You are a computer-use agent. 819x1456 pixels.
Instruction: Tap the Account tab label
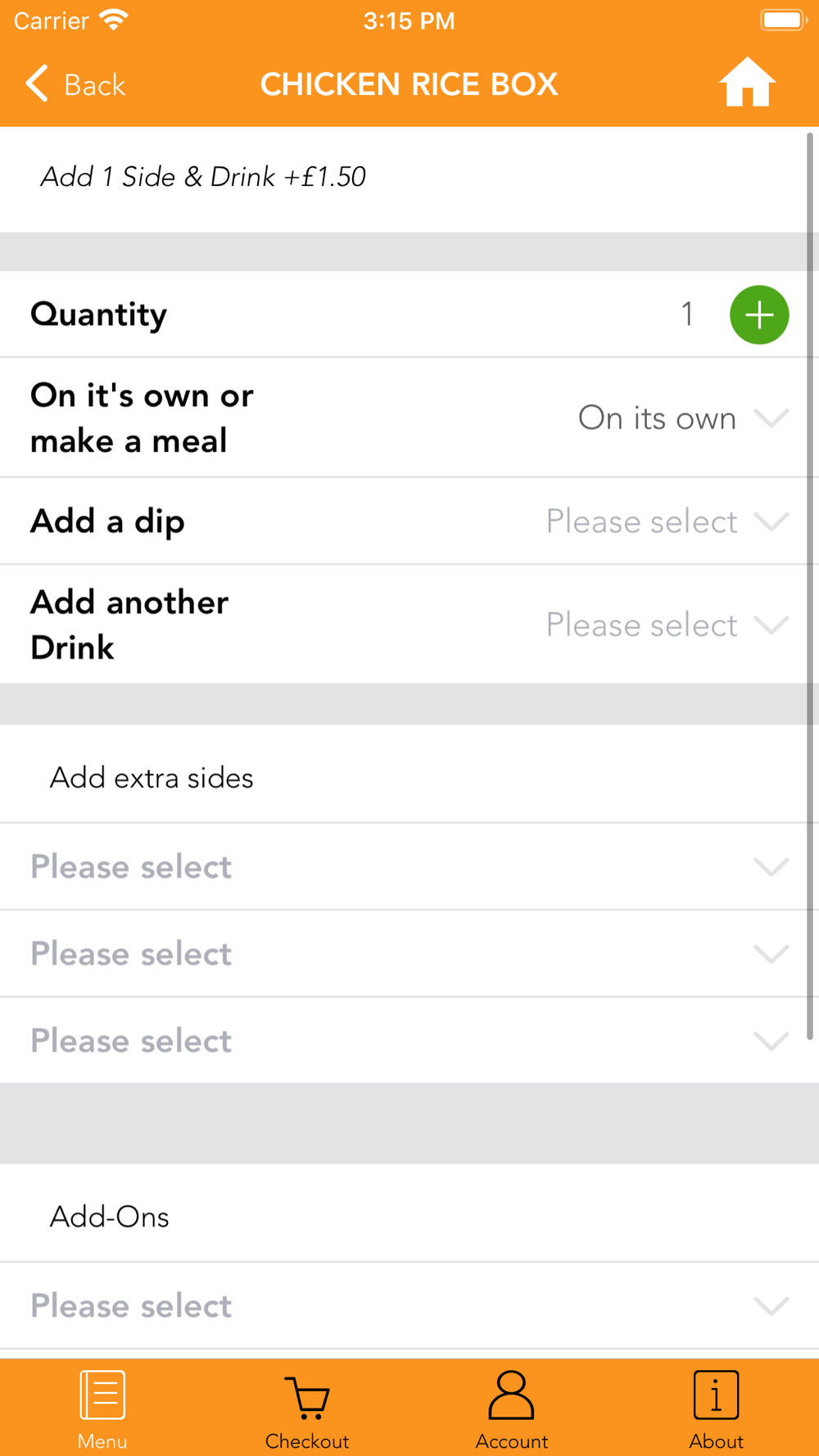click(512, 1441)
